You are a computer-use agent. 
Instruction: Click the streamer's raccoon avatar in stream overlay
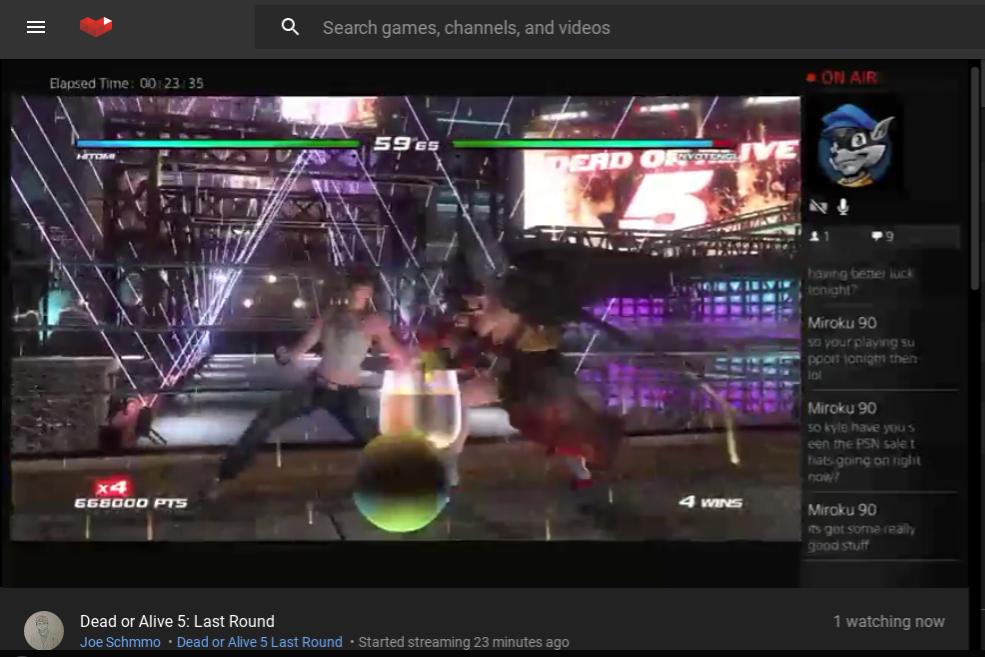point(855,146)
